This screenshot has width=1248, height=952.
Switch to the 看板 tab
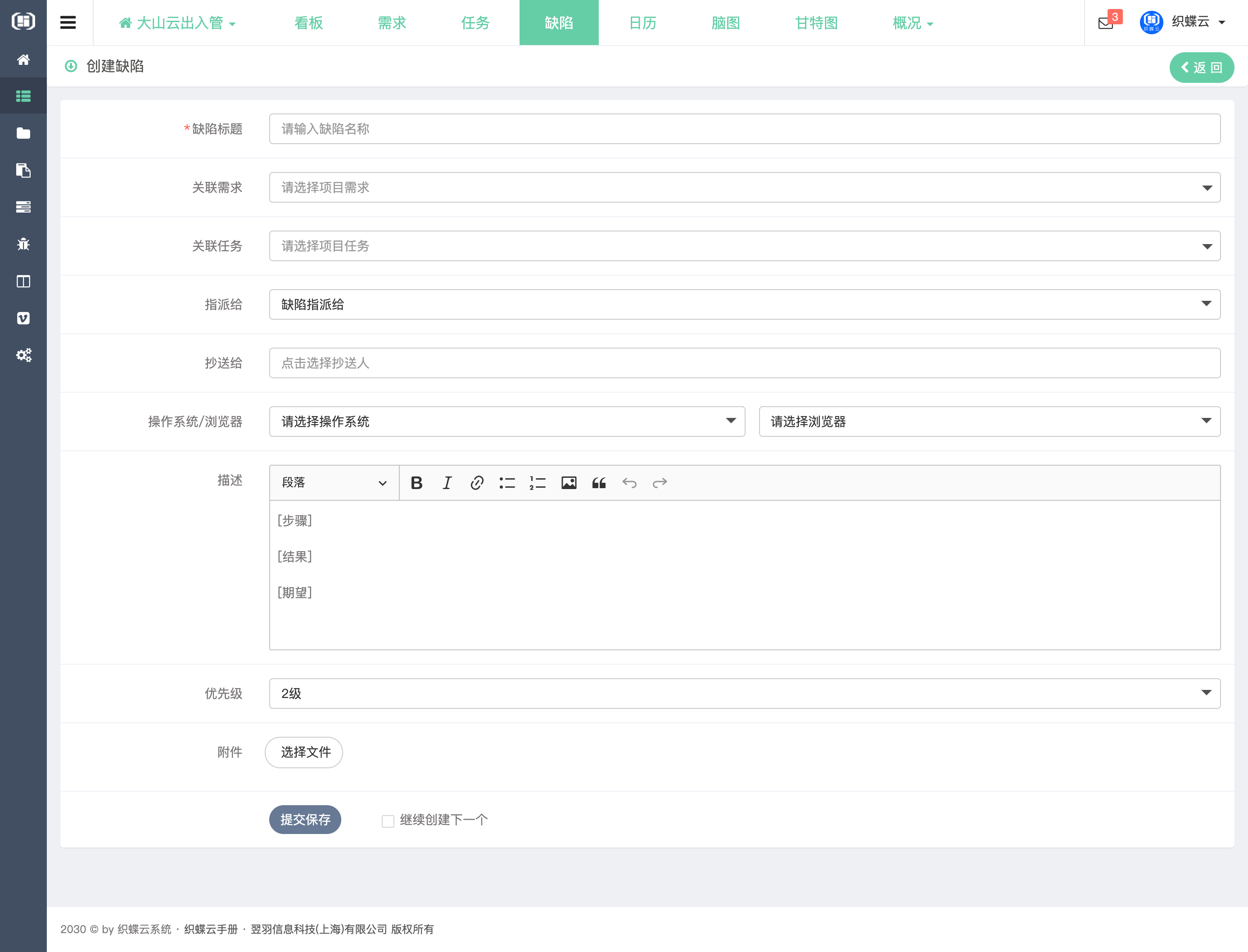point(309,23)
